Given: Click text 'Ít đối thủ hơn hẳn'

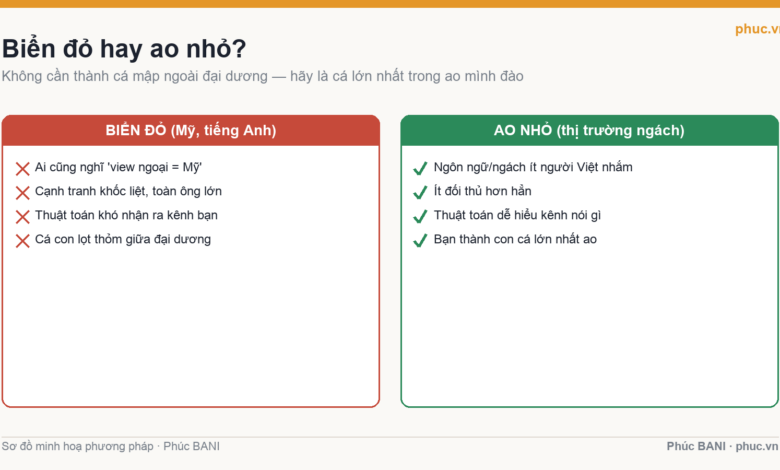Looking at the screenshot, I should click(x=483, y=191).
